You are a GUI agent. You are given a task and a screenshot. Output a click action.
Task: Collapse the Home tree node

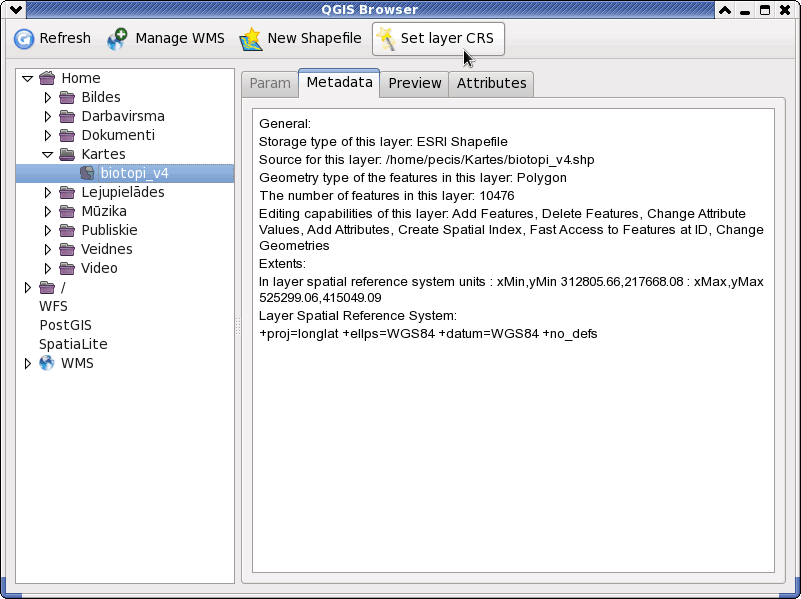click(28, 79)
